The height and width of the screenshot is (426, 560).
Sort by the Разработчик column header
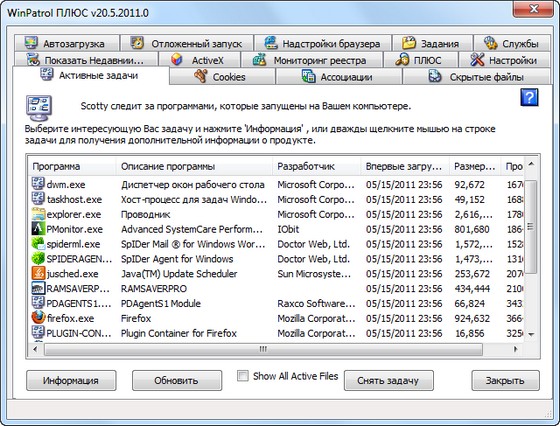point(317,166)
